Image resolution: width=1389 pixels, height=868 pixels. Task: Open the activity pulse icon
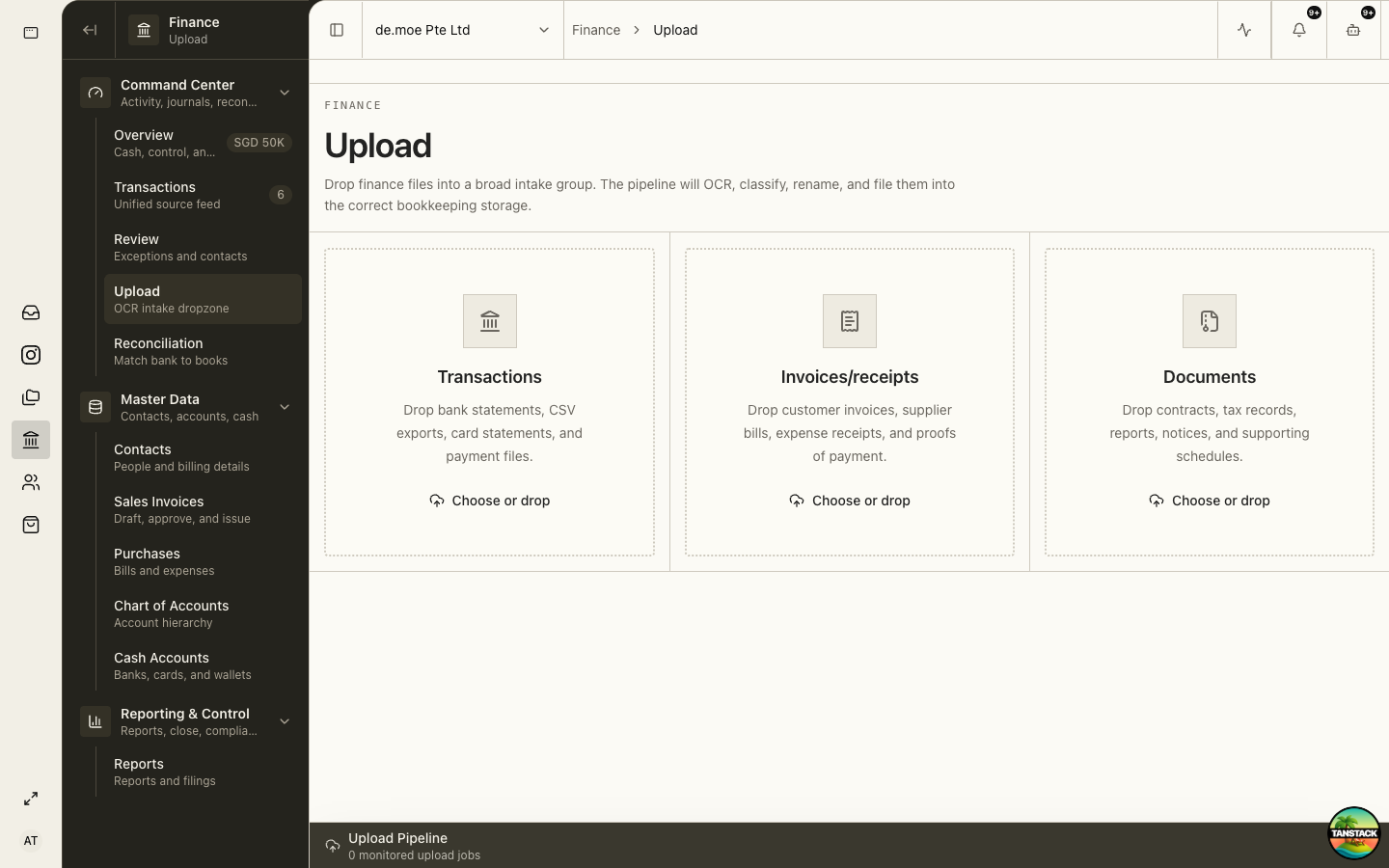pos(1244,30)
